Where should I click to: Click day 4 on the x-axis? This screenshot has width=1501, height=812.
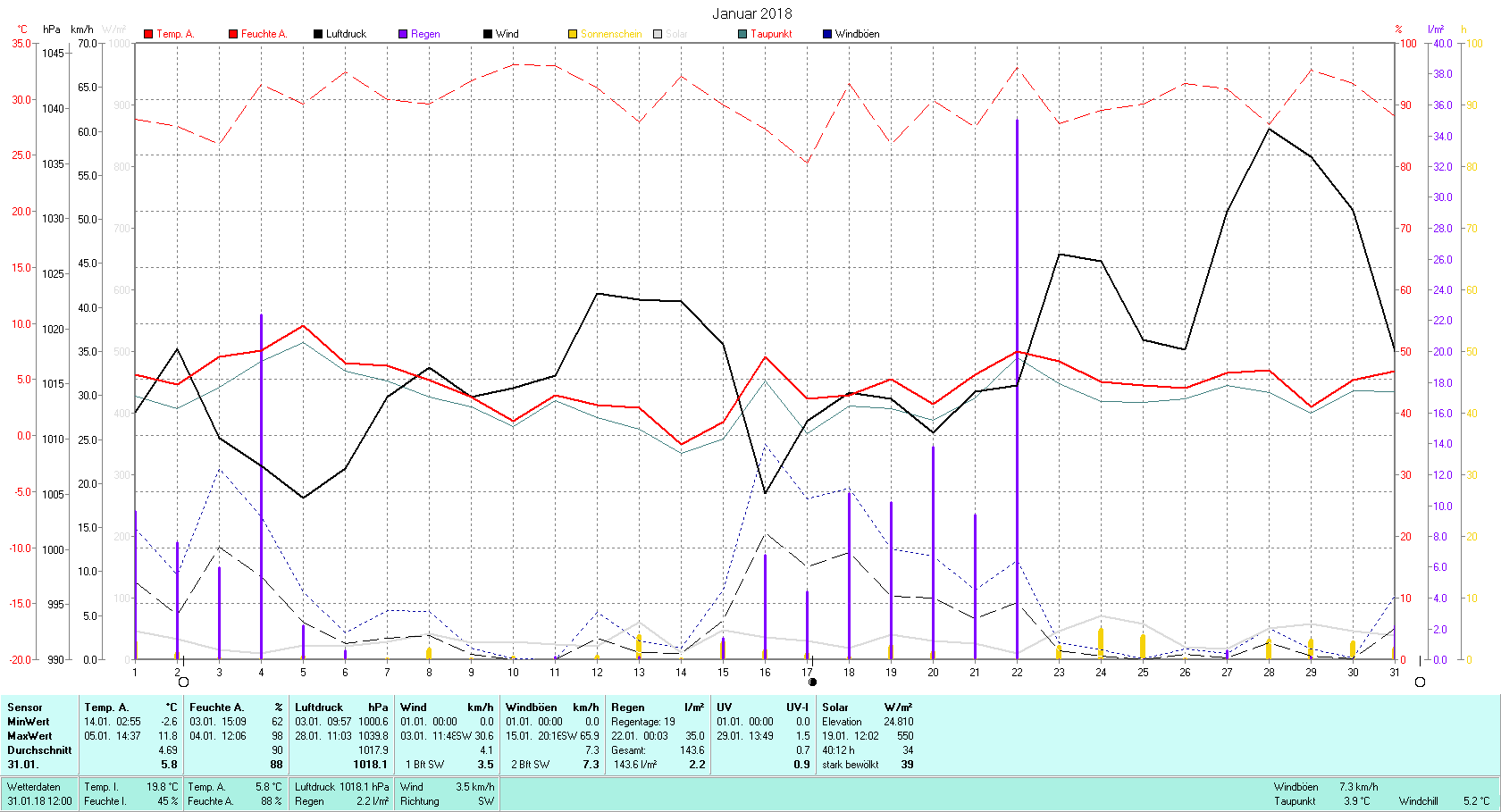pyautogui.click(x=261, y=673)
